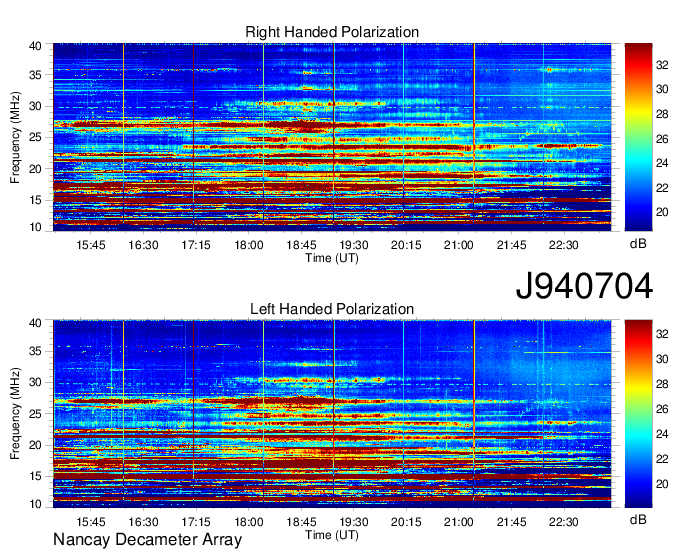Click 30 MHz tick of Right Handed plot
This screenshot has height=552, width=680.
tap(35, 106)
